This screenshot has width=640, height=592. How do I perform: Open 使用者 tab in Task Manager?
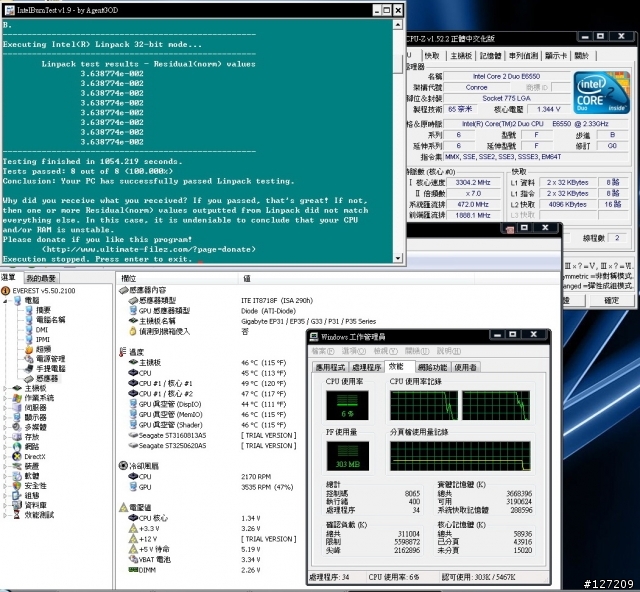(465, 367)
